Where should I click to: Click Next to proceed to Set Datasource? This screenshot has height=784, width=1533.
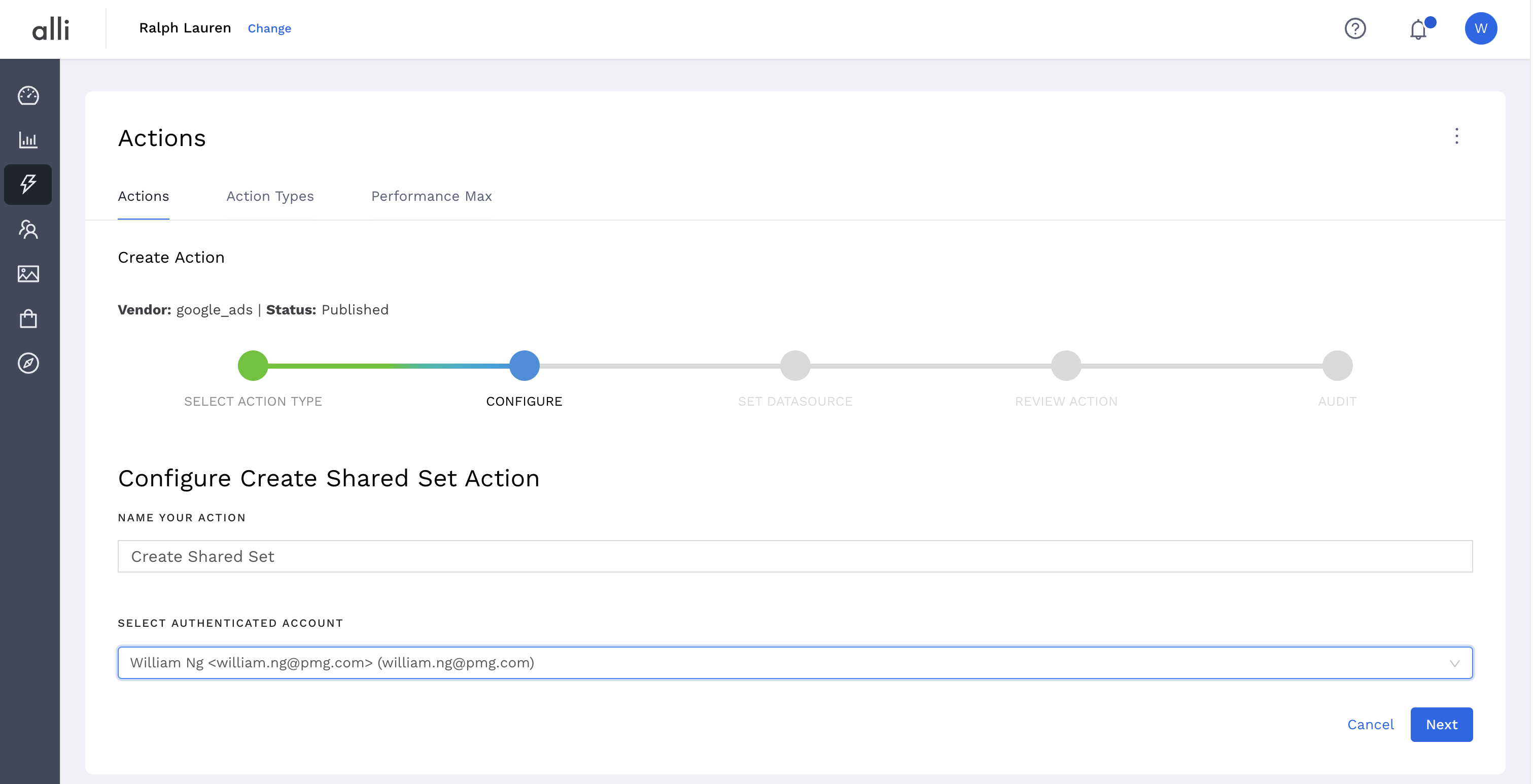point(1441,724)
